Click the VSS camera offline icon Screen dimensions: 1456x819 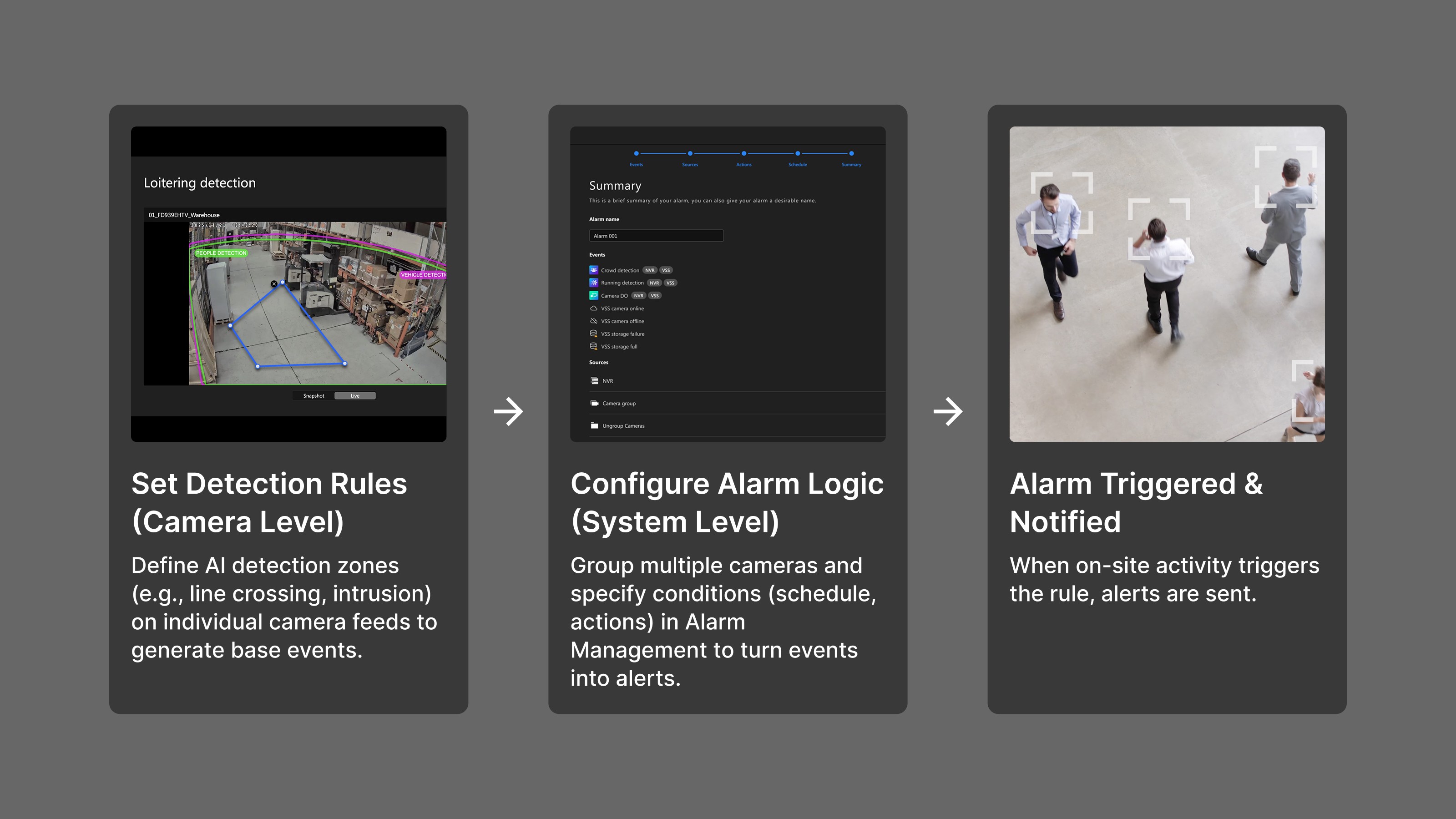pos(593,321)
